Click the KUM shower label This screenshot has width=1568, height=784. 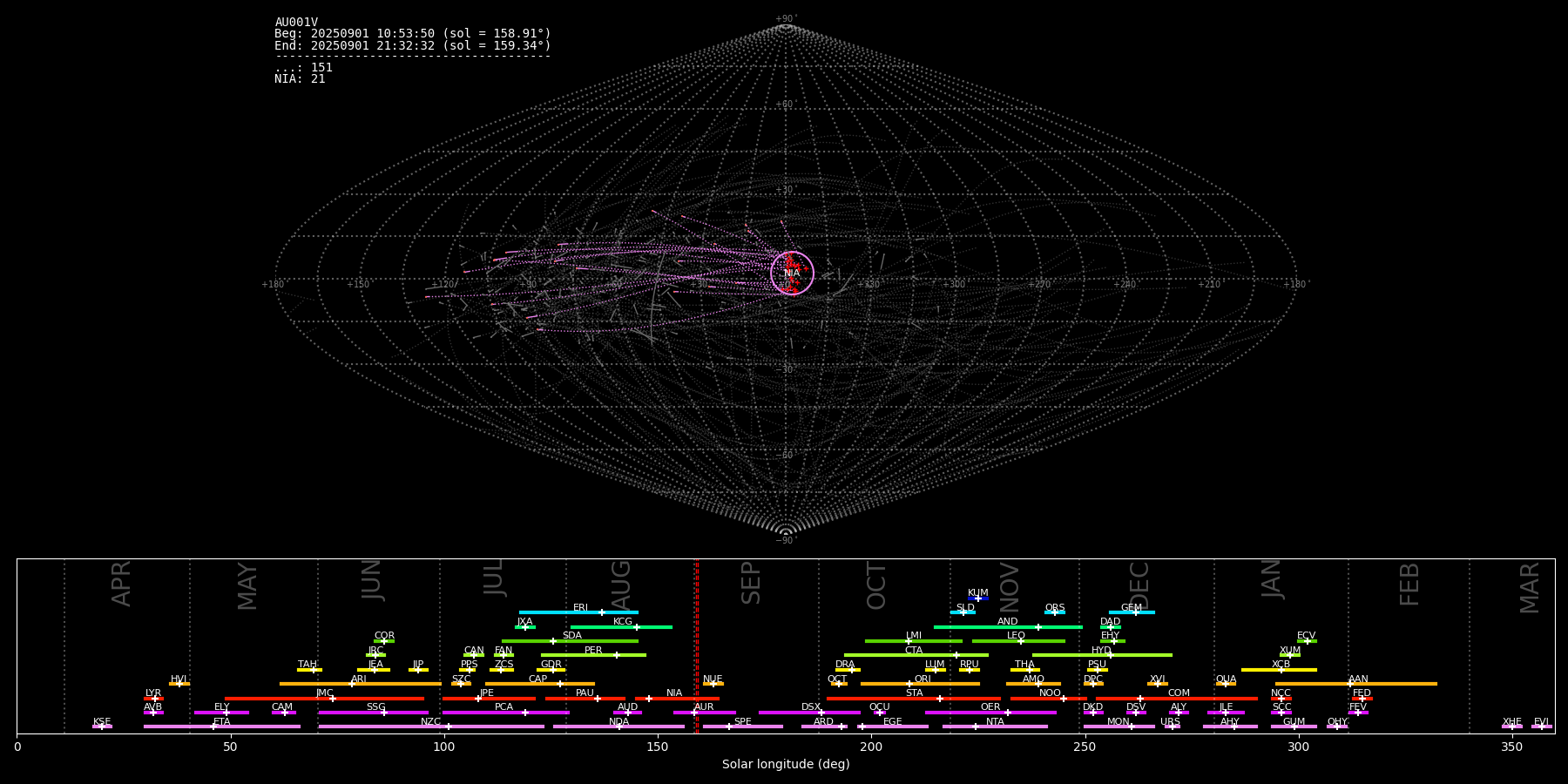(978, 592)
